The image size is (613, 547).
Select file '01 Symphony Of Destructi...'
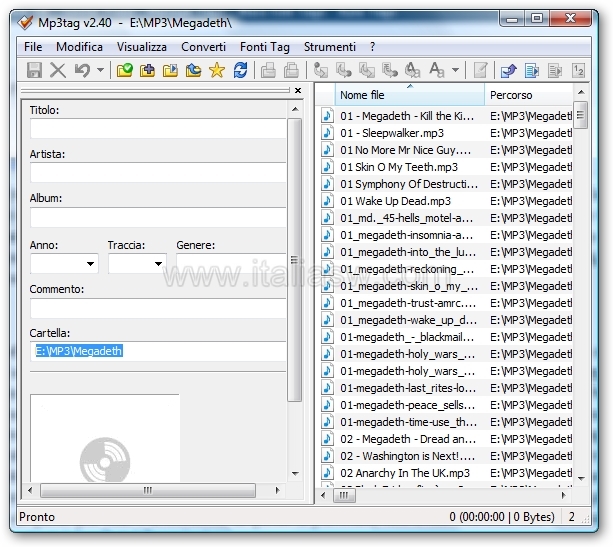pyautogui.click(x=409, y=185)
